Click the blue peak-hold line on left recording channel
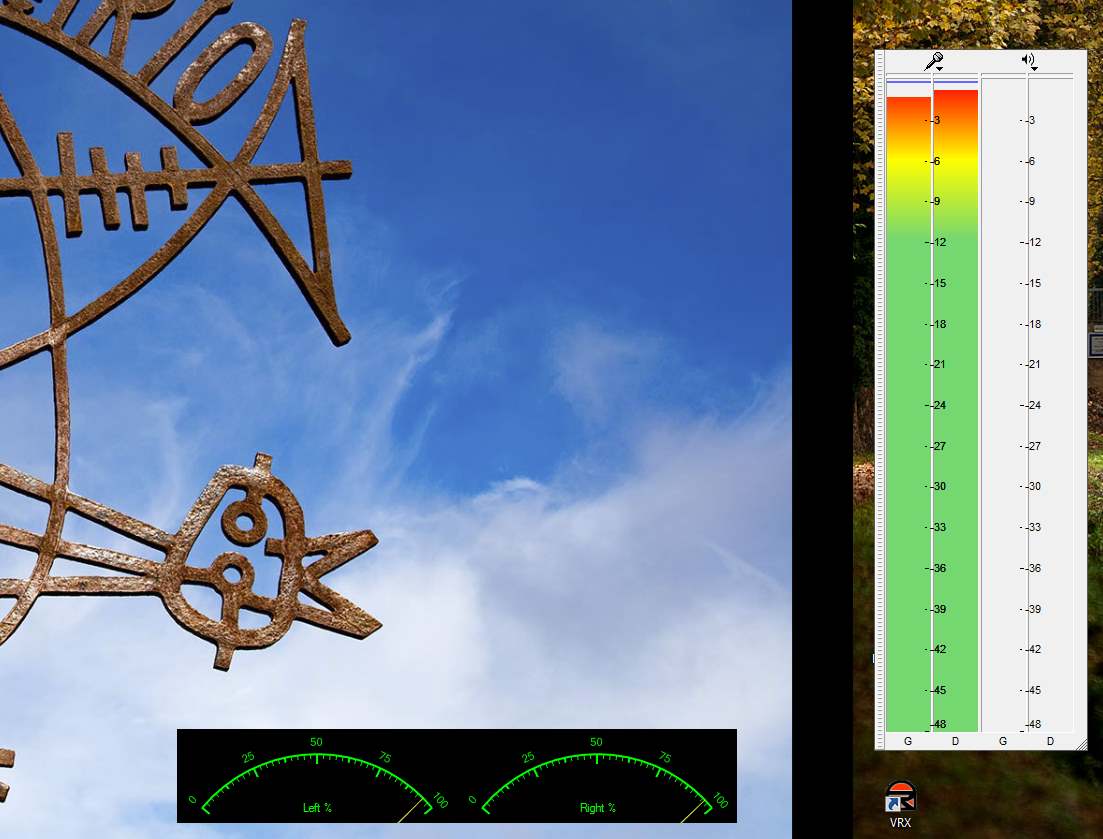 (x=908, y=82)
